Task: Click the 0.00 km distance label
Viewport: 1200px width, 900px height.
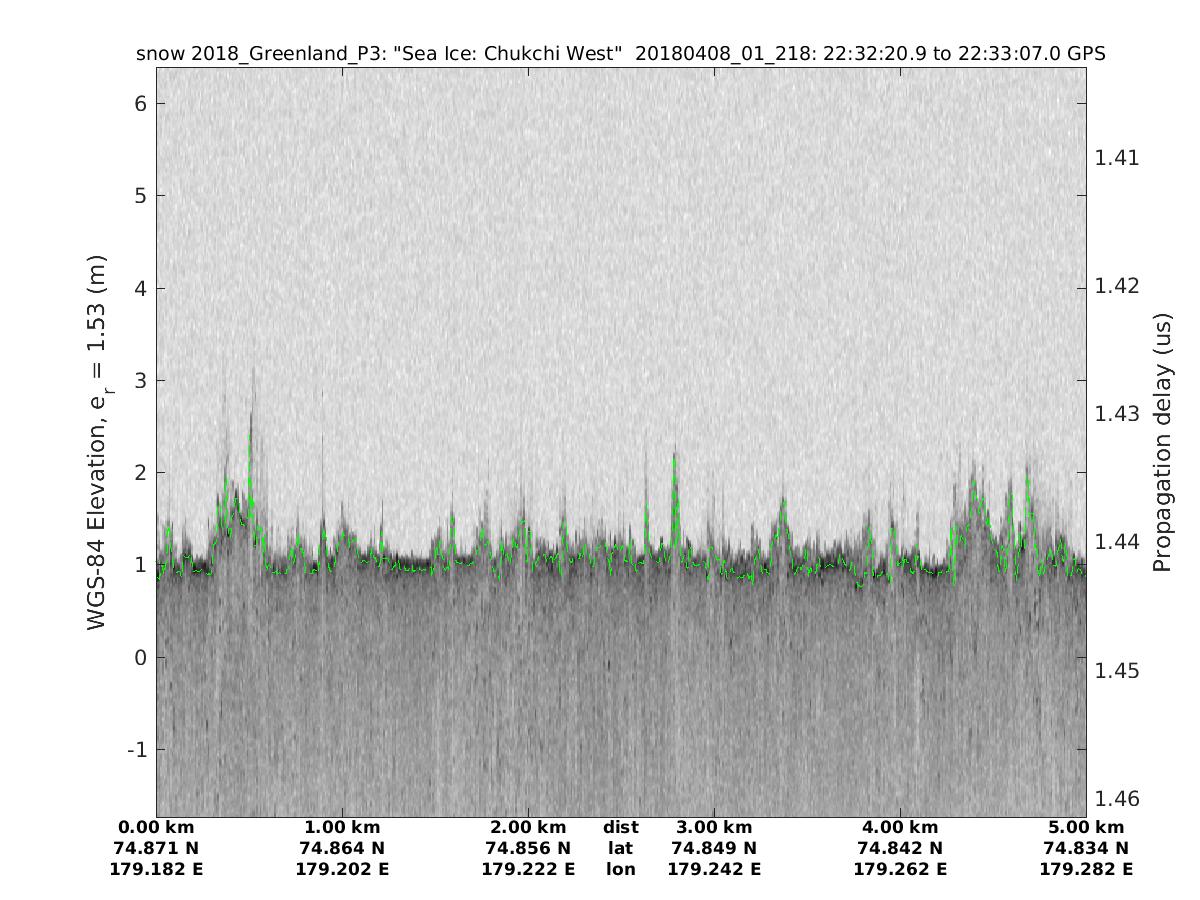Action: click(156, 827)
